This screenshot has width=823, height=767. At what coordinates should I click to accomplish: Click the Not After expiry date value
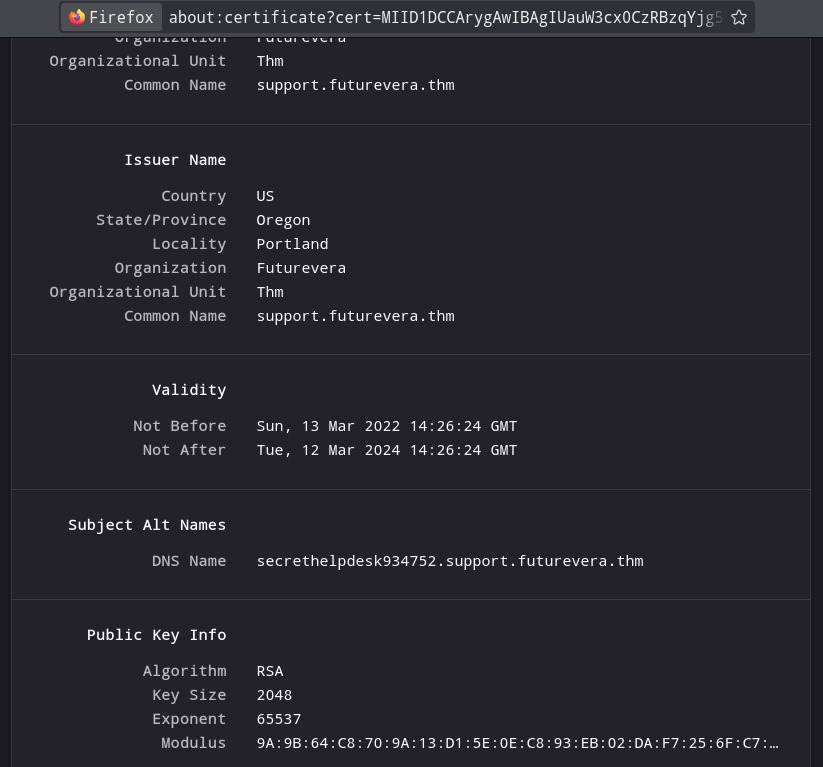pyautogui.click(x=386, y=449)
